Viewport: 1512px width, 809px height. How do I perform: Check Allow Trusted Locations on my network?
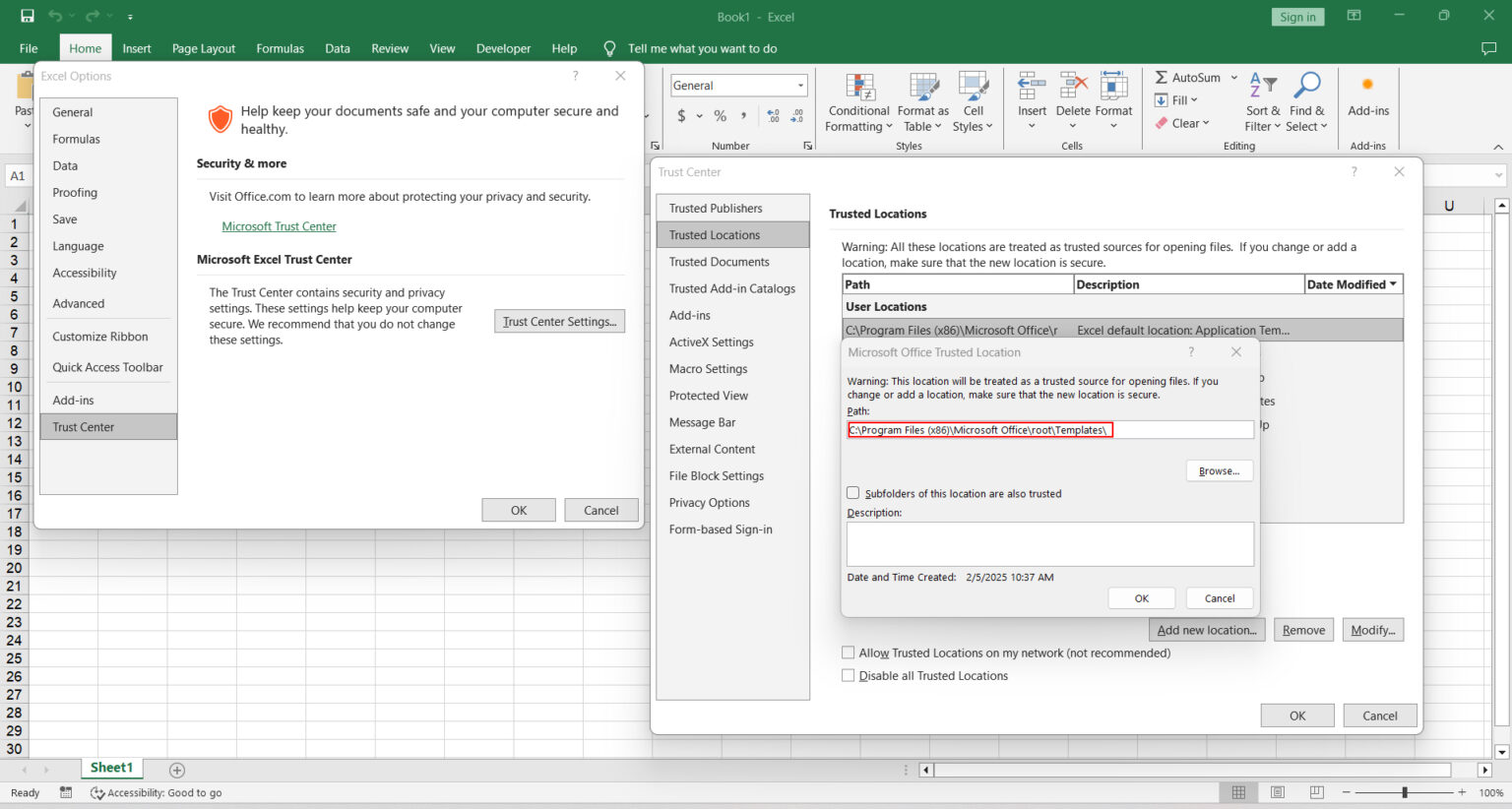click(849, 653)
